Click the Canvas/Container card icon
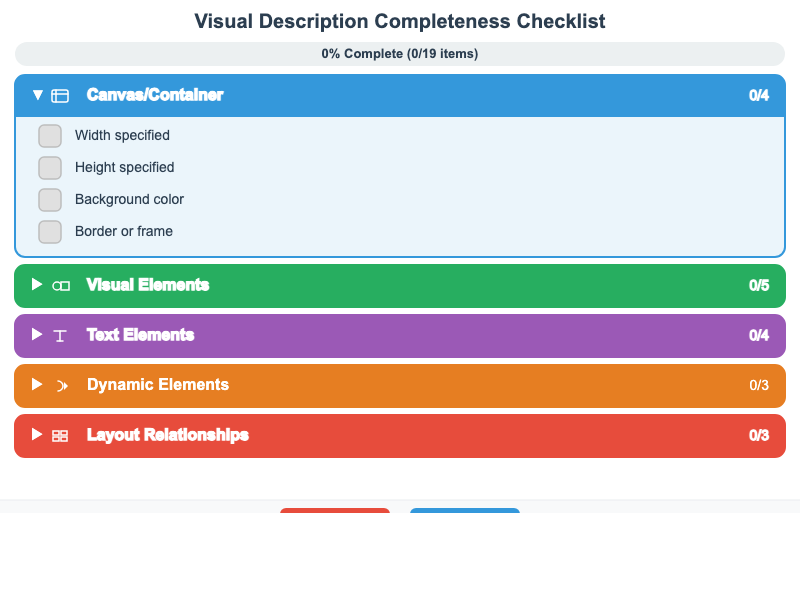The image size is (800, 600). (x=61, y=95)
